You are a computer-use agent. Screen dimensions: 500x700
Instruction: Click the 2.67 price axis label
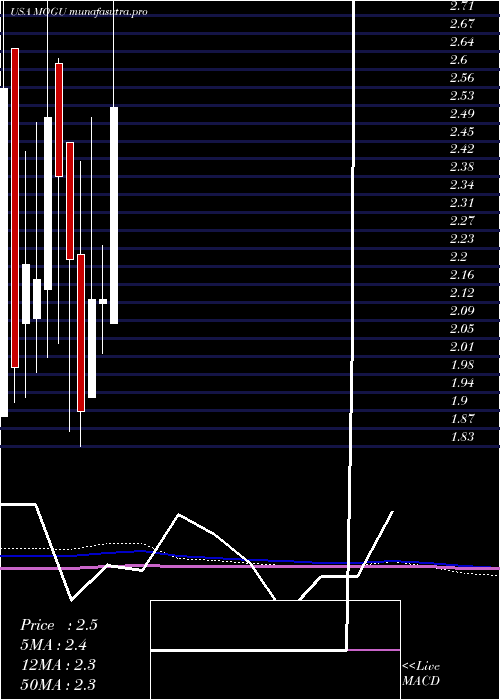tap(462, 24)
